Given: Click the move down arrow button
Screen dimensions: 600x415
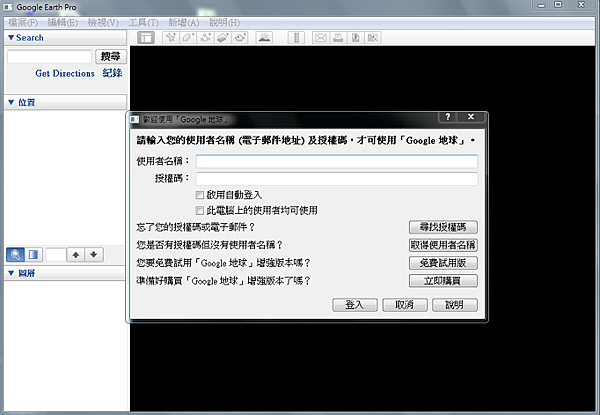Looking at the screenshot, I should pyautogui.click(x=94, y=255).
